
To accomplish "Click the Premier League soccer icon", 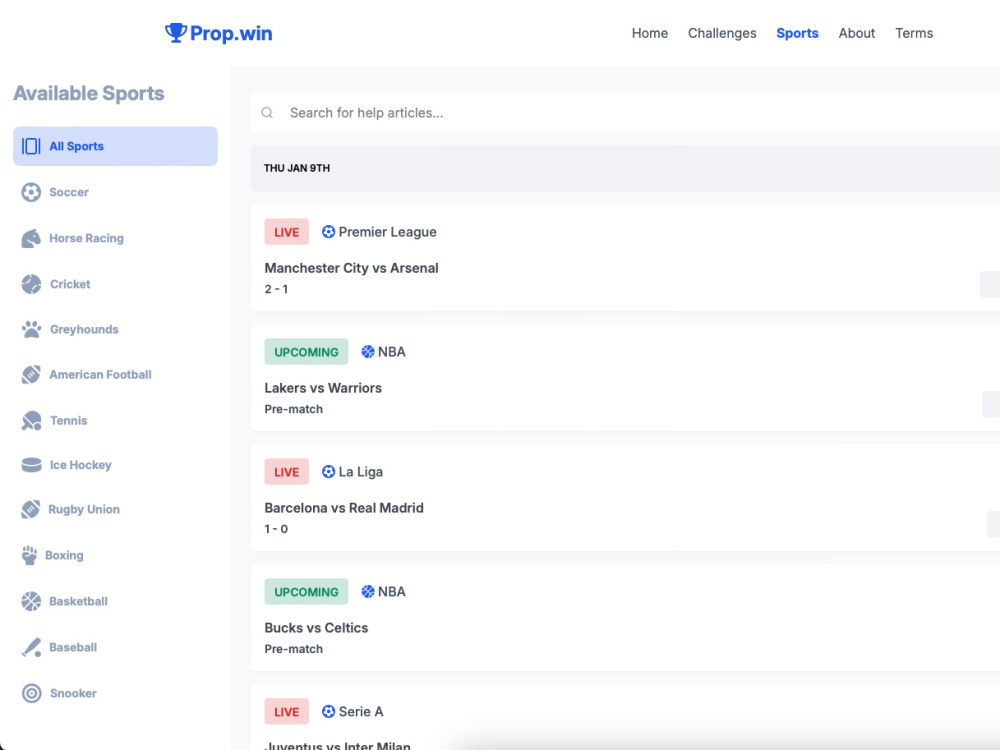I will click(x=328, y=232).
